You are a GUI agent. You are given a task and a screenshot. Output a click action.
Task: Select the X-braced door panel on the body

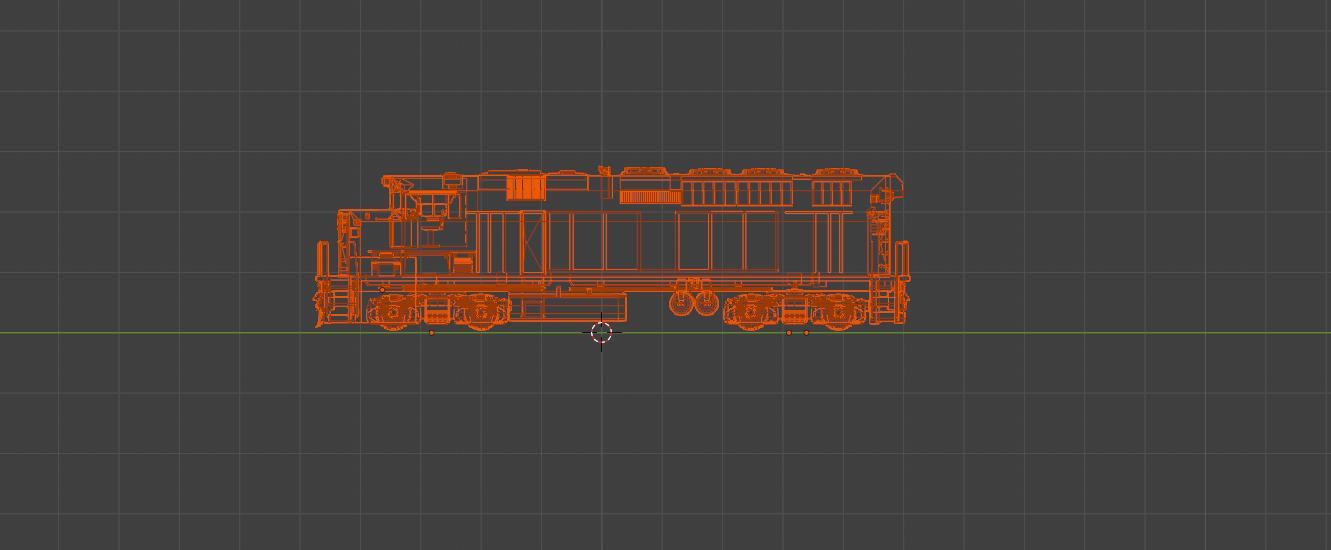(533, 242)
